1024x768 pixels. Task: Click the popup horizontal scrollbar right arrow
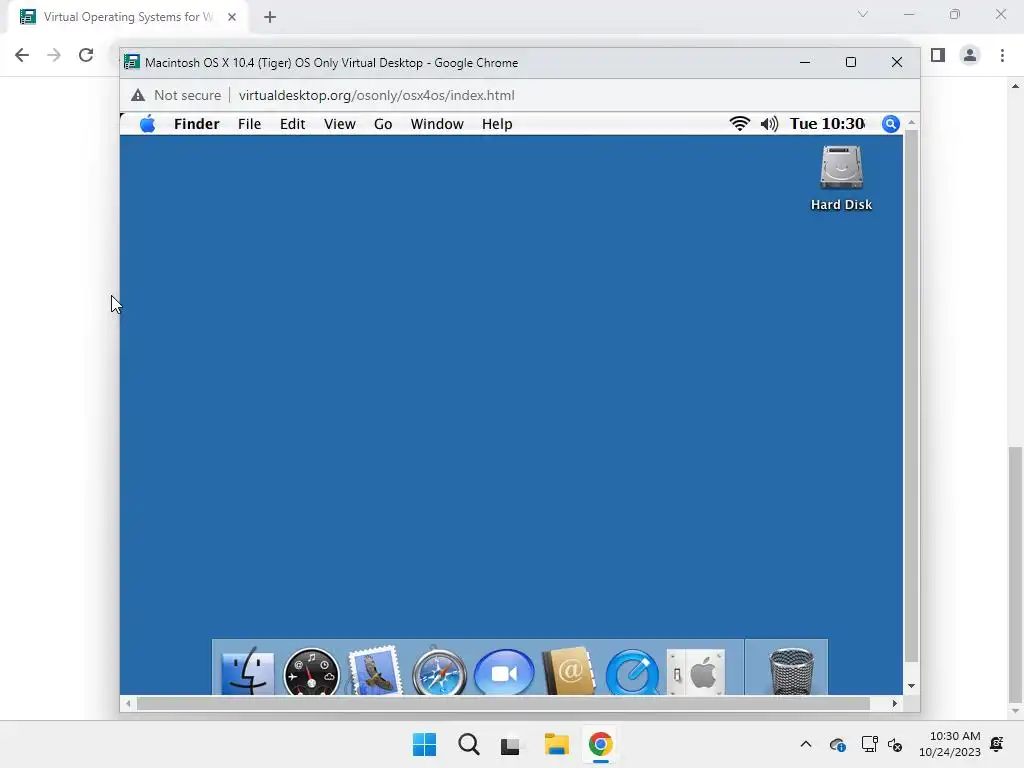pos(895,703)
